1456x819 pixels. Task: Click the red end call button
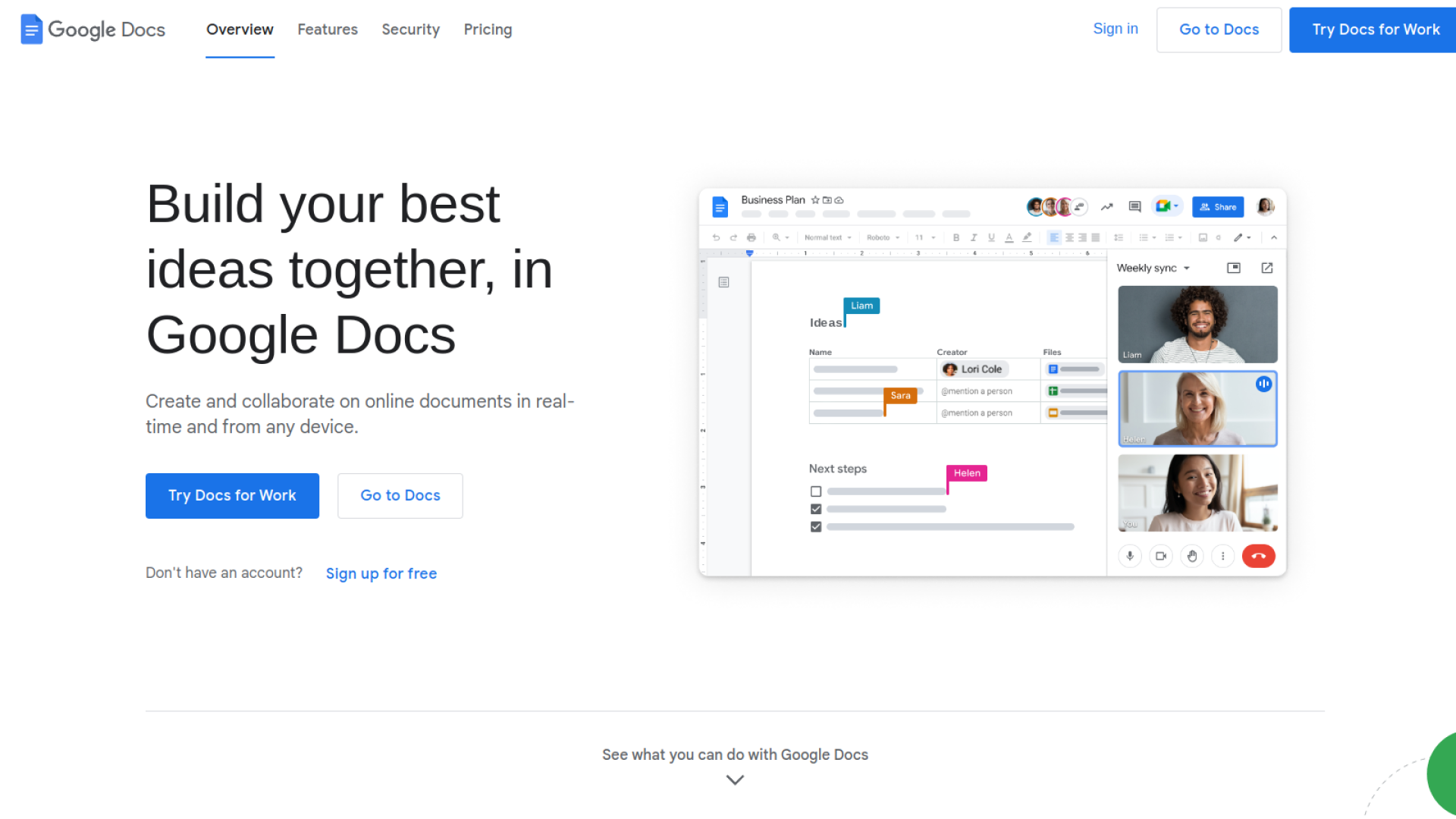coord(1258,556)
